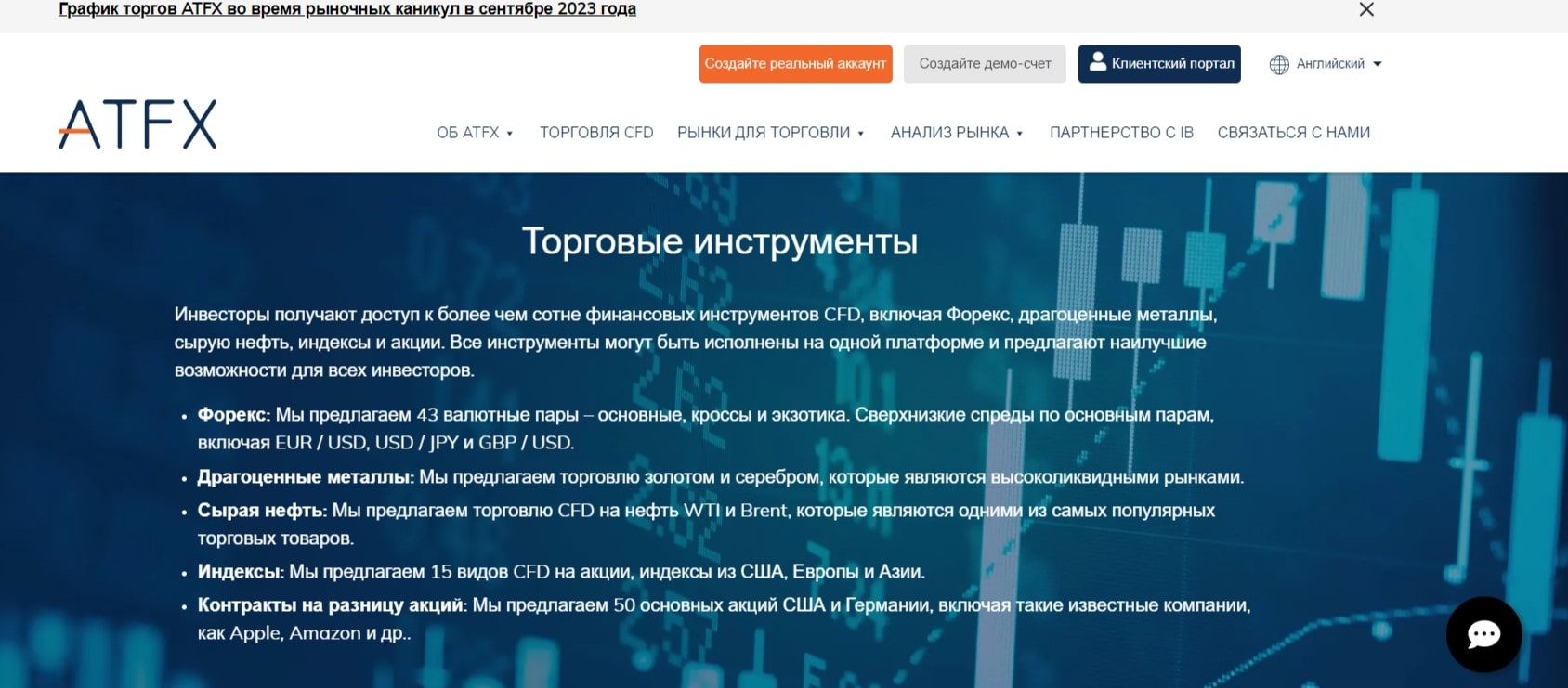Click Создайте демо-счет button
The height and width of the screenshot is (688, 1568).
[x=985, y=64]
